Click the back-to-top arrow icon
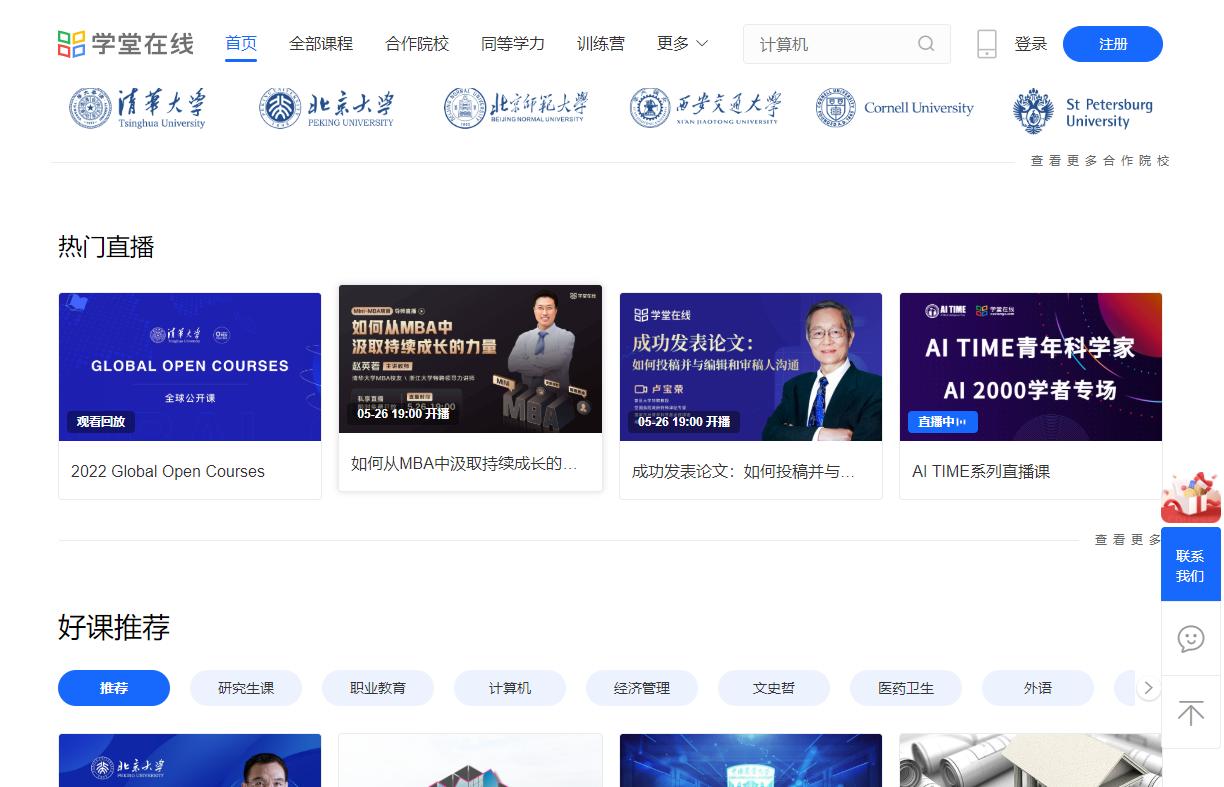 (1190, 714)
